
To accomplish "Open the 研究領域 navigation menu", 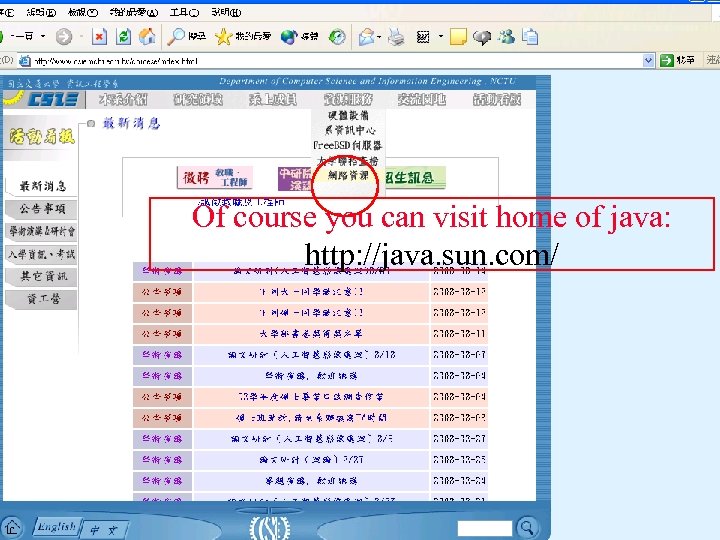I will tap(198, 99).
